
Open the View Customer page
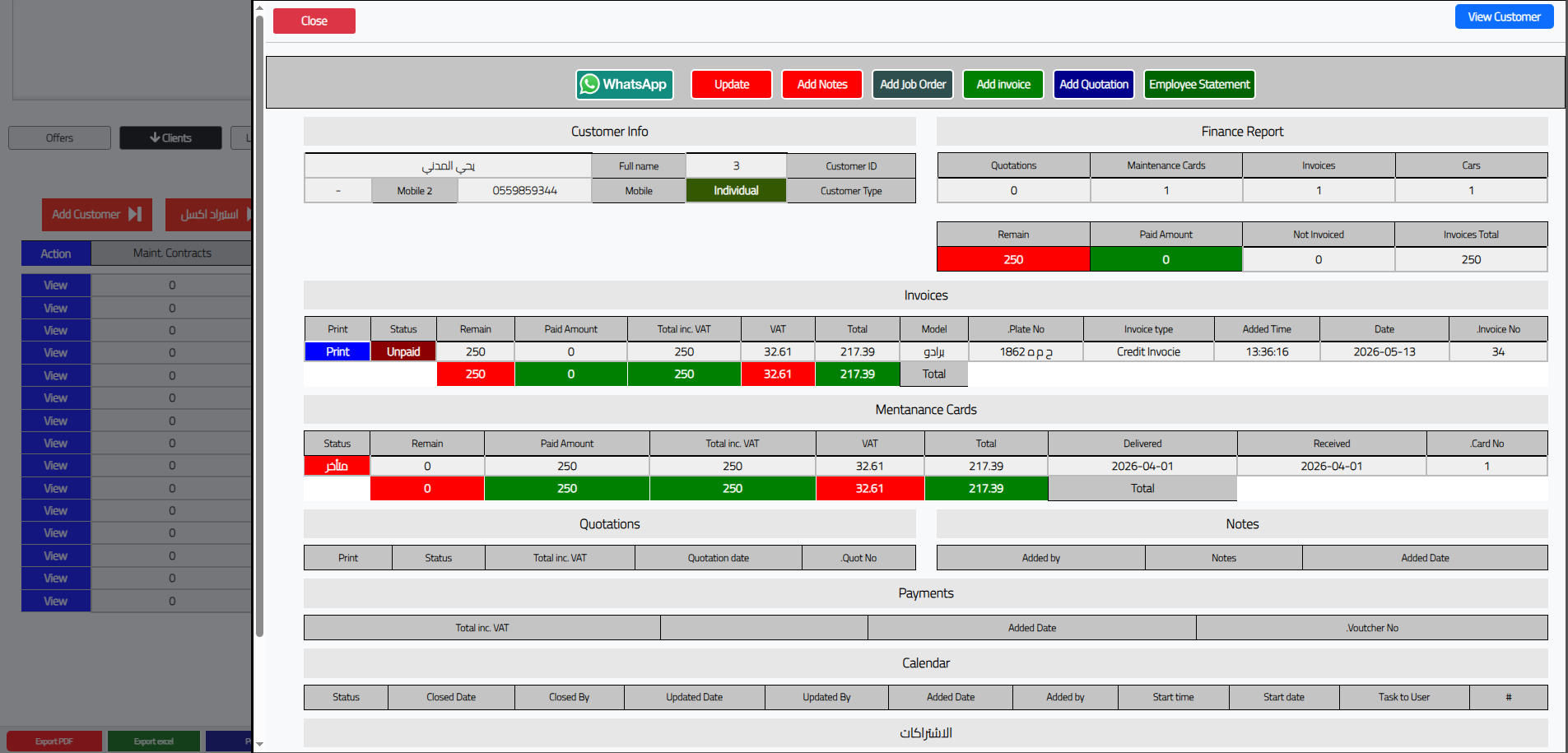pos(1504,16)
